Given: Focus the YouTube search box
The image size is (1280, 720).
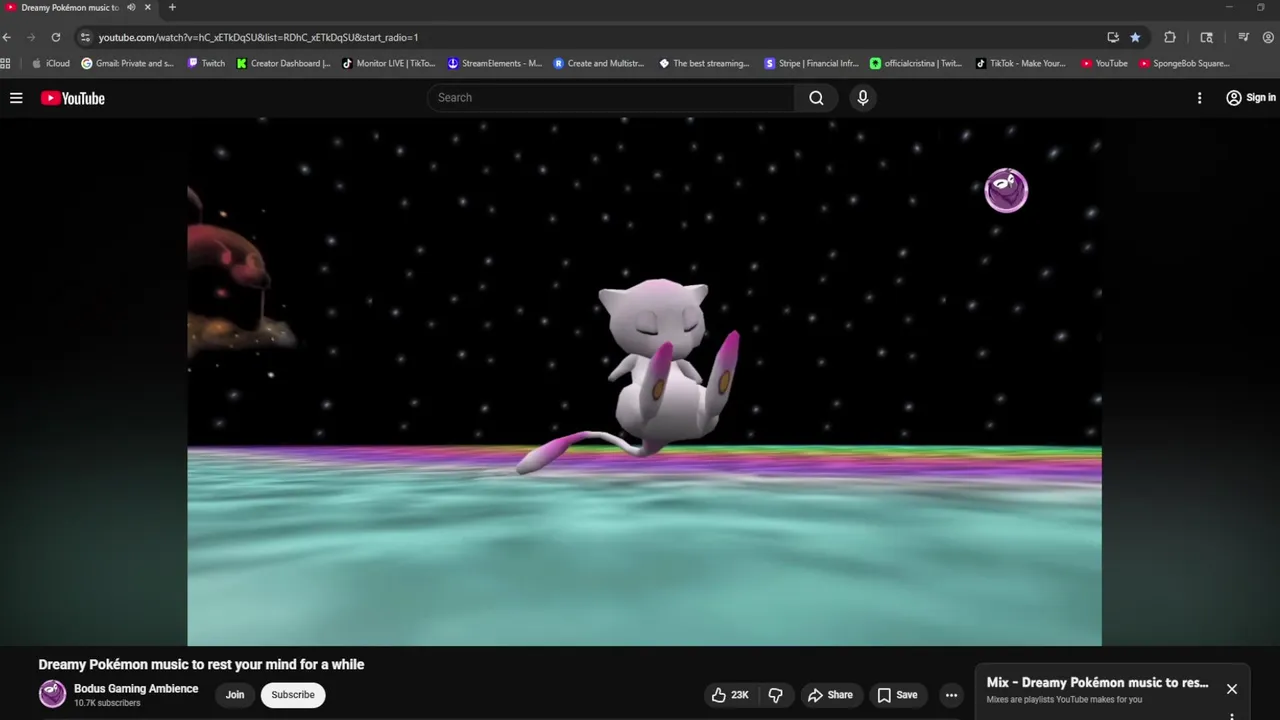Looking at the screenshot, I should tap(612, 98).
